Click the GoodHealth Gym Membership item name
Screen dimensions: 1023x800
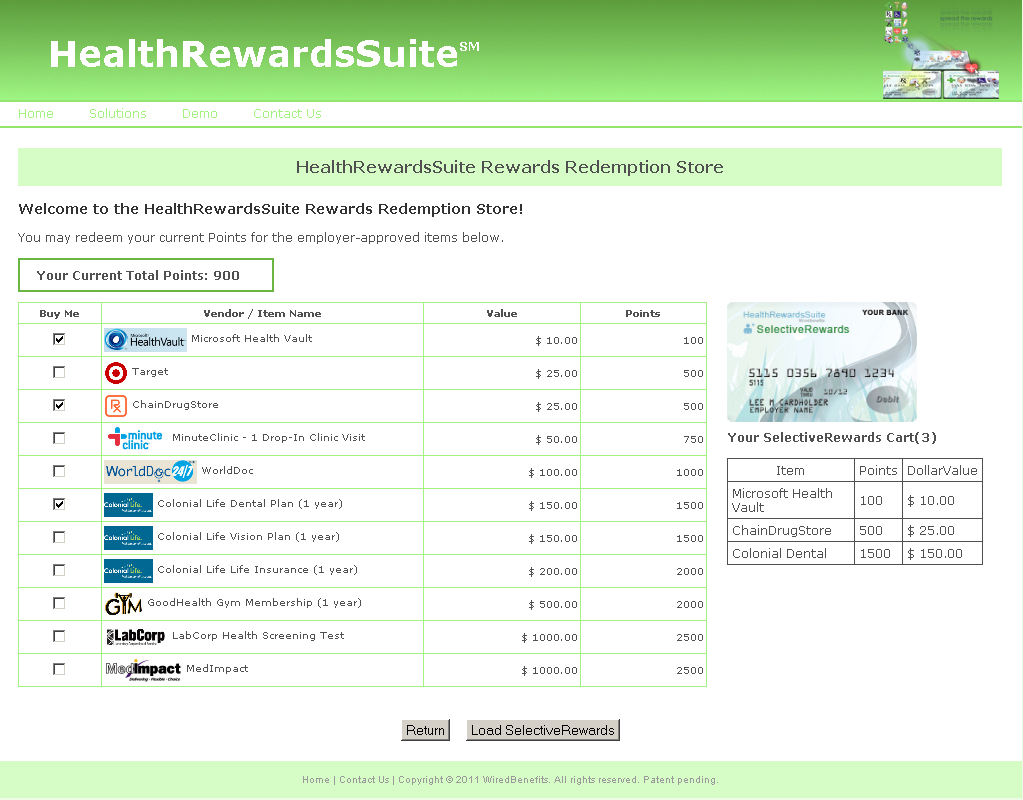coord(254,602)
